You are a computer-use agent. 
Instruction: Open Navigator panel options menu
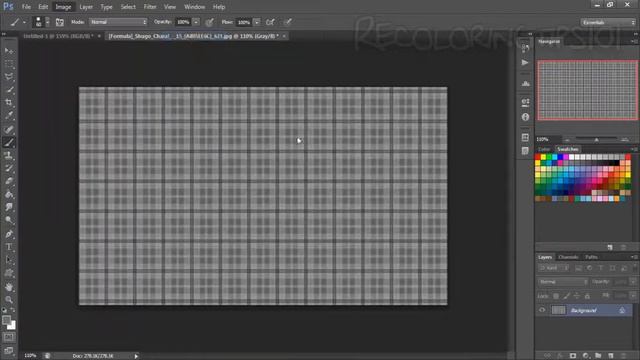point(634,42)
